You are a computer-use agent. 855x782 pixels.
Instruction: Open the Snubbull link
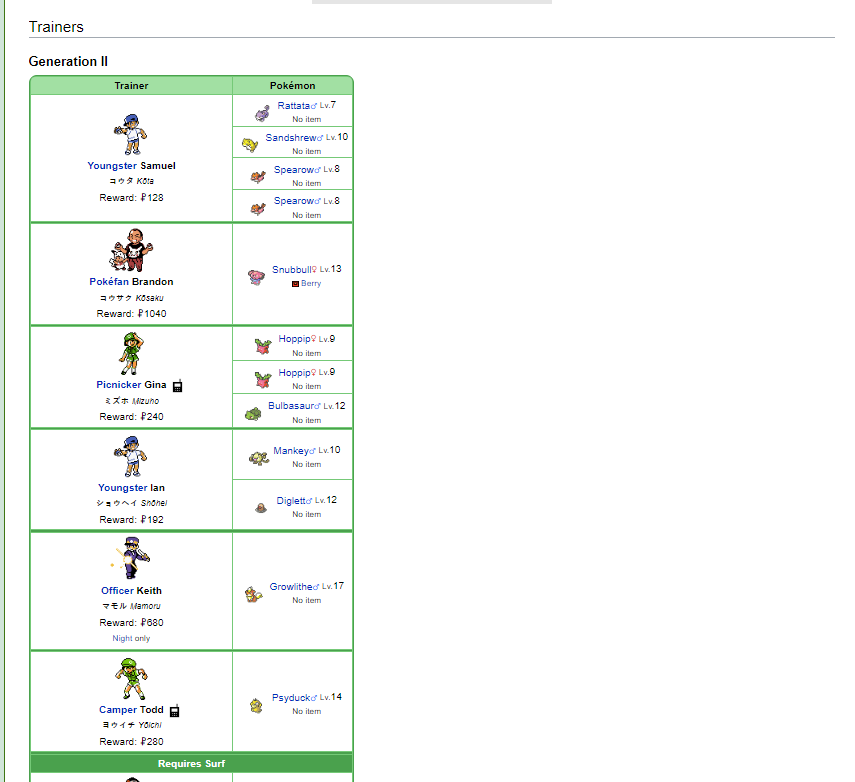click(x=292, y=270)
